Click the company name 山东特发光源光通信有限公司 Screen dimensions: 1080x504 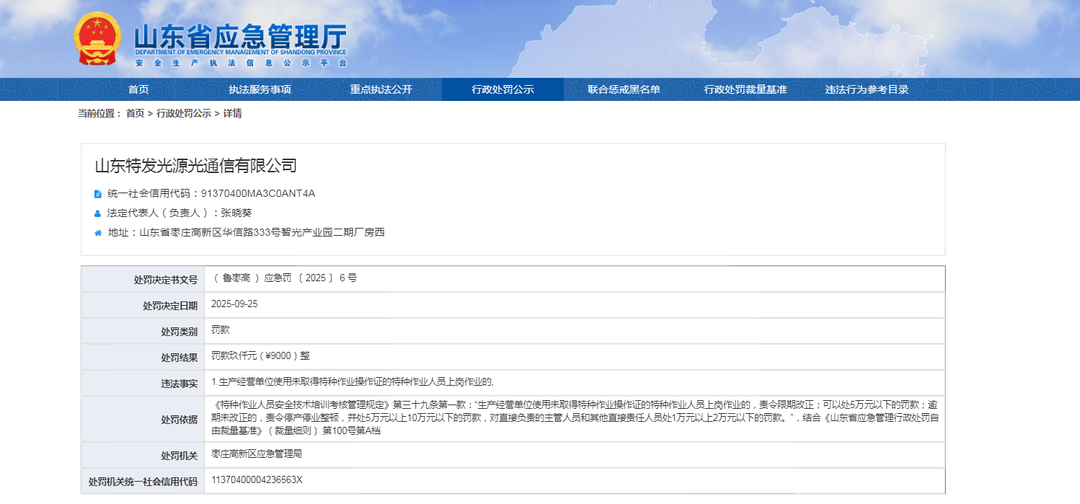click(x=195, y=166)
